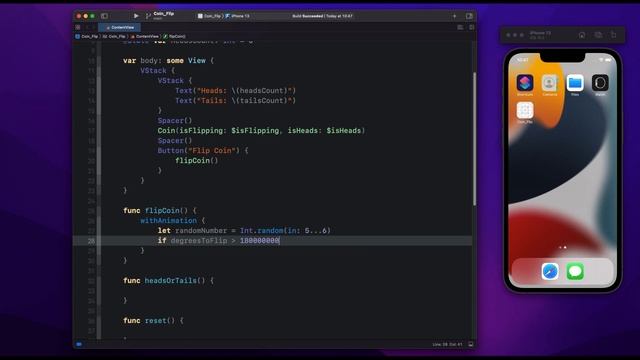Open the Coin_Flip scheme selector
Viewport: 640px width, 360px height.
pyautogui.click(x=209, y=16)
